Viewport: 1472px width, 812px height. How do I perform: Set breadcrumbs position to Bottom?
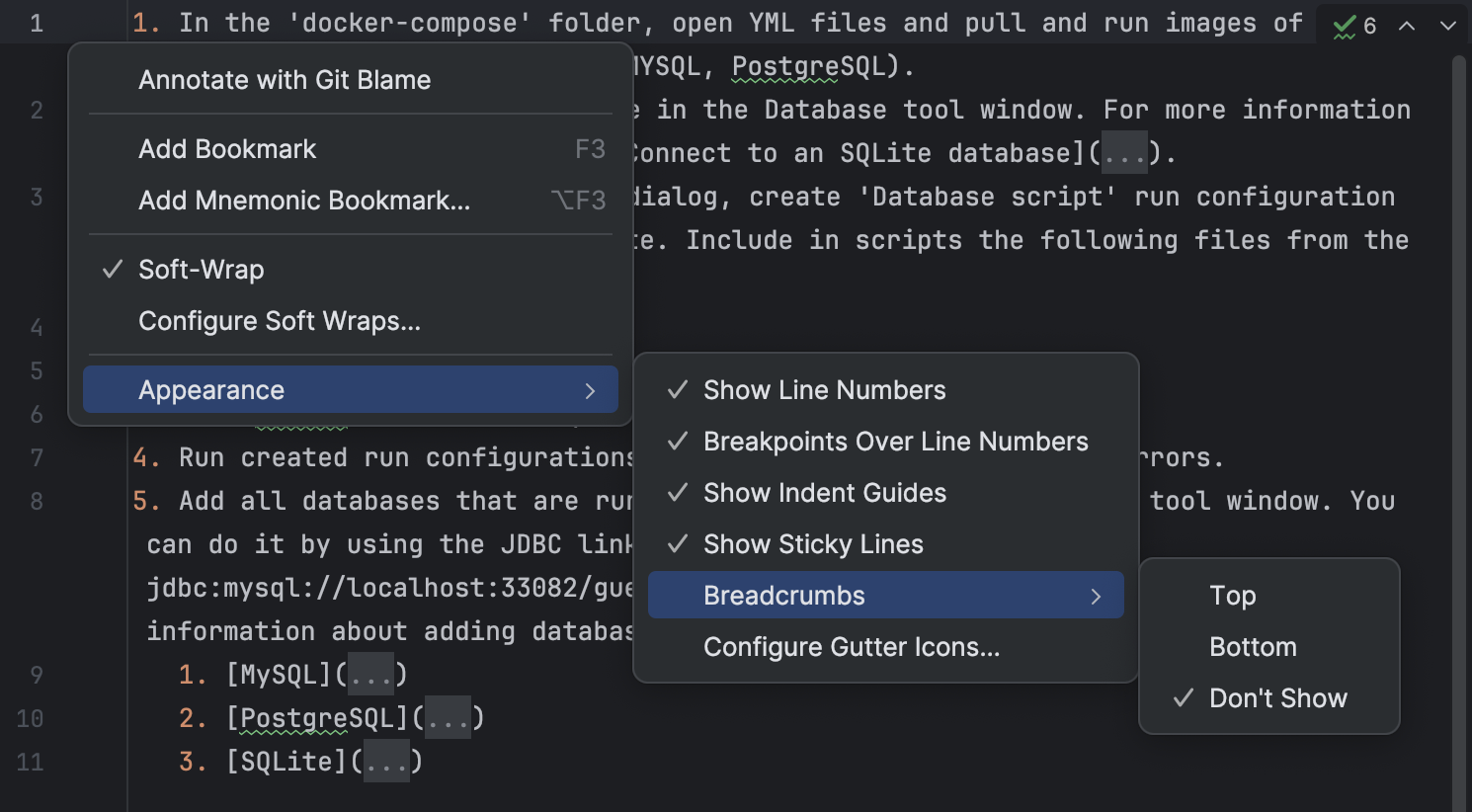[1252, 646]
